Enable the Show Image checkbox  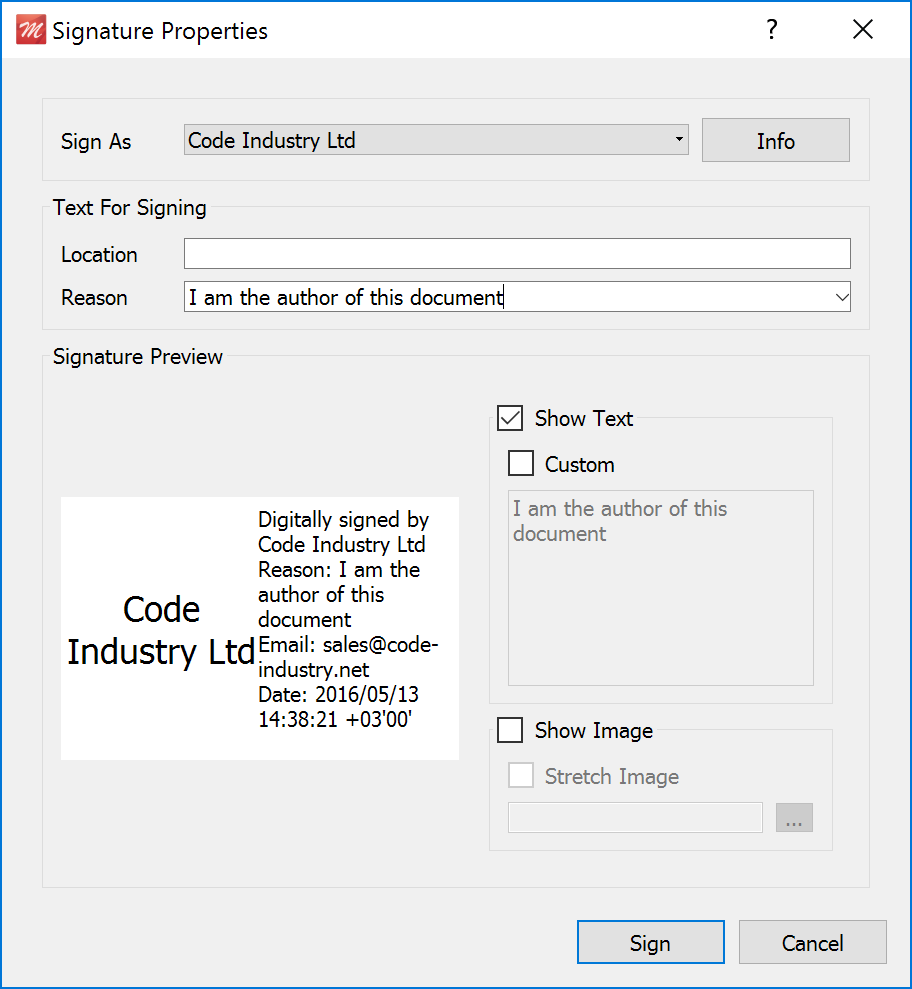pyautogui.click(x=510, y=731)
